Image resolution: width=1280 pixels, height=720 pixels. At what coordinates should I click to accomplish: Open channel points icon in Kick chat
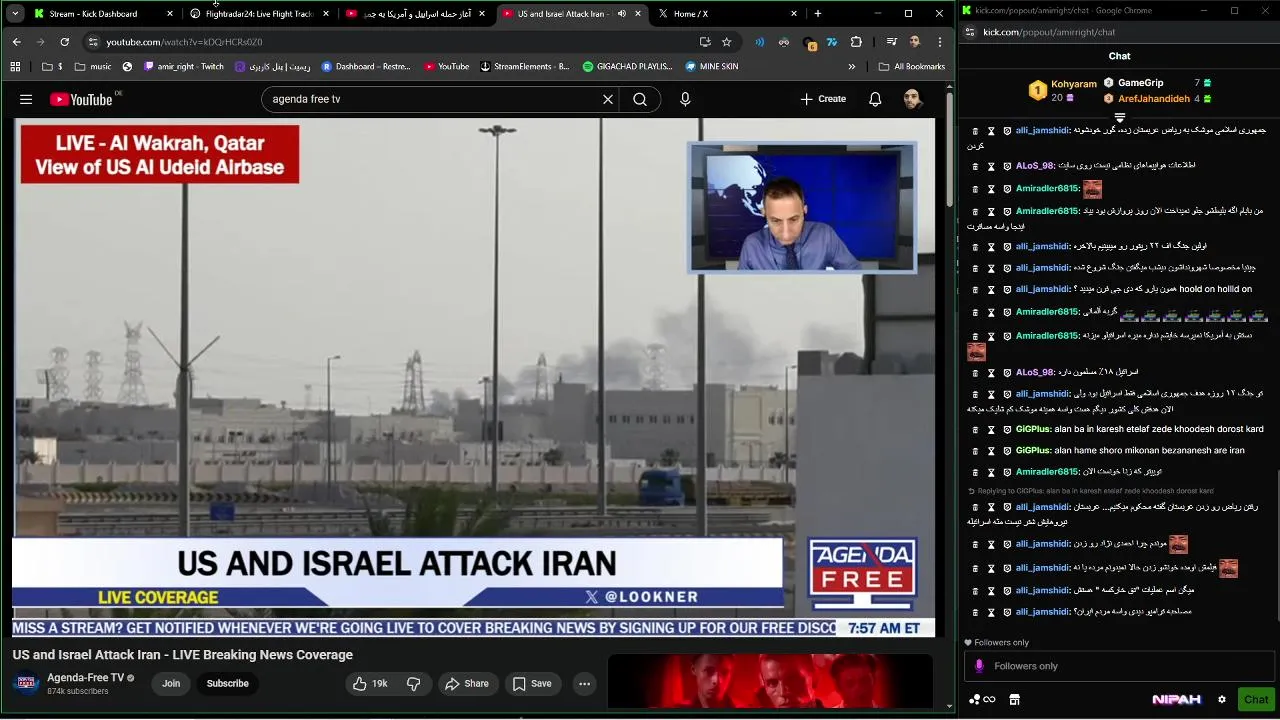[982, 699]
